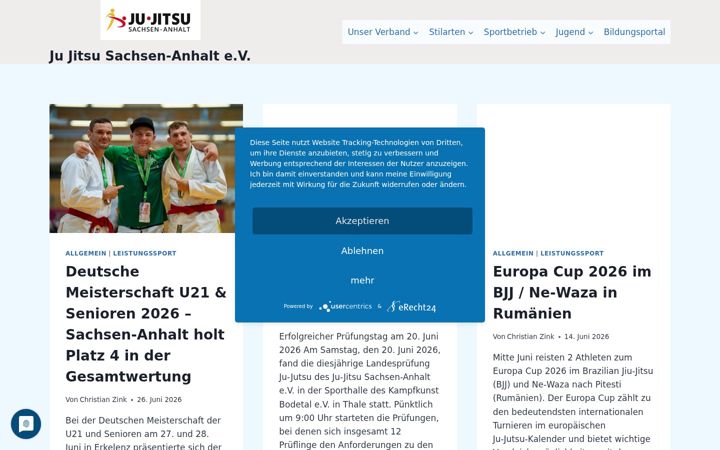Select the Leistungssport category above Europa Cup
This screenshot has height=450, width=720.
click(572, 253)
